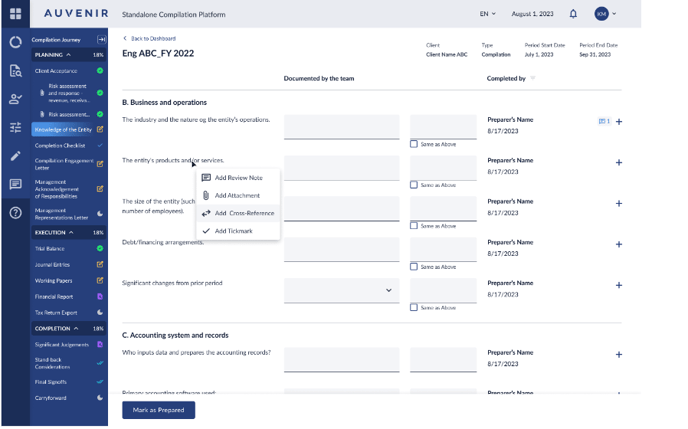Click the pencil edit icon in sidebar
This screenshot has height=429, width=688.
(15, 156)
